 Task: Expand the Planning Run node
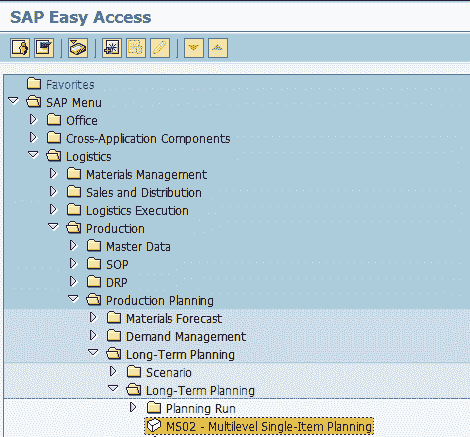133,407
